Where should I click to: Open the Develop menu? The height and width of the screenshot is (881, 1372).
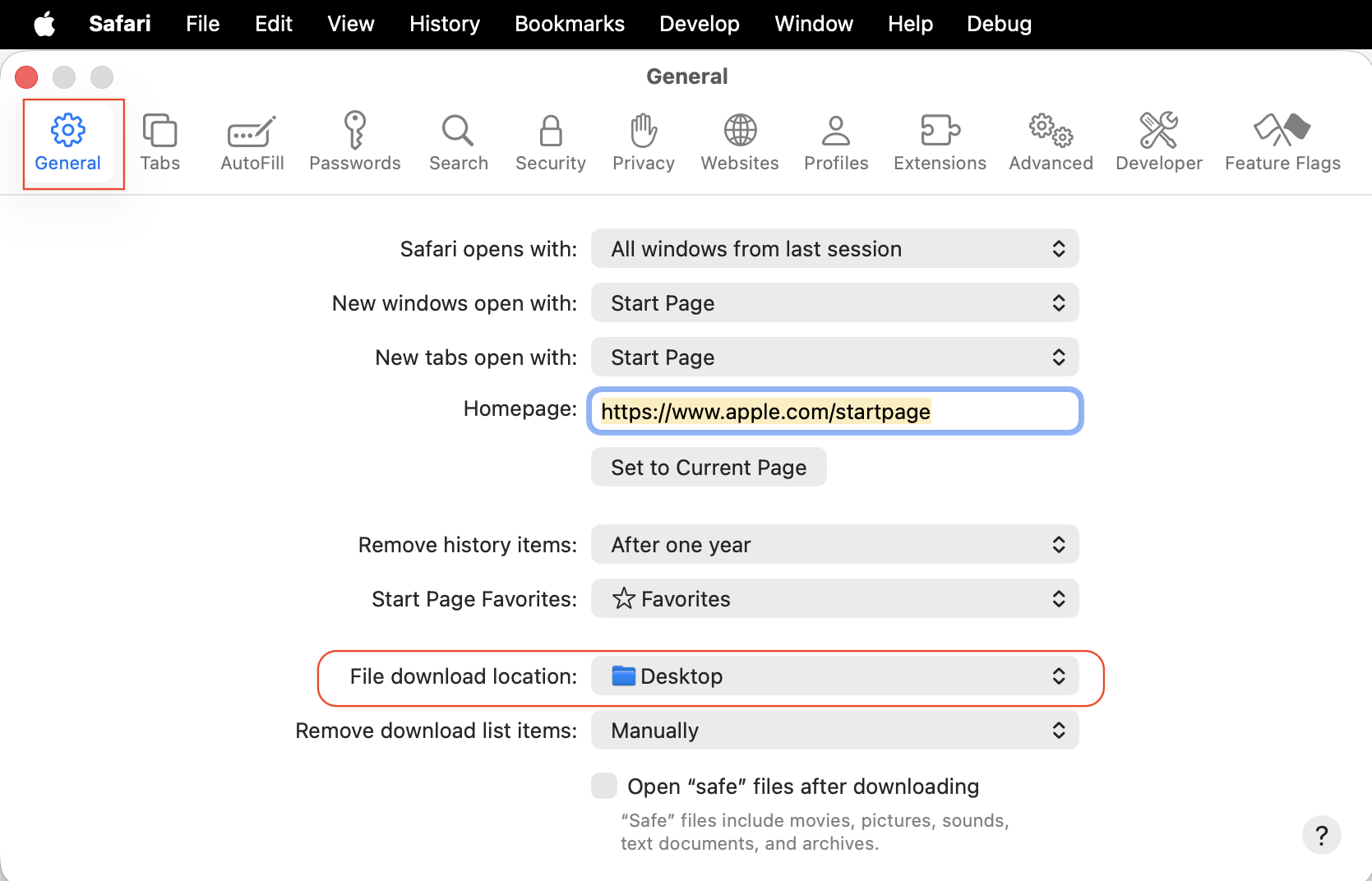[699, 24]
